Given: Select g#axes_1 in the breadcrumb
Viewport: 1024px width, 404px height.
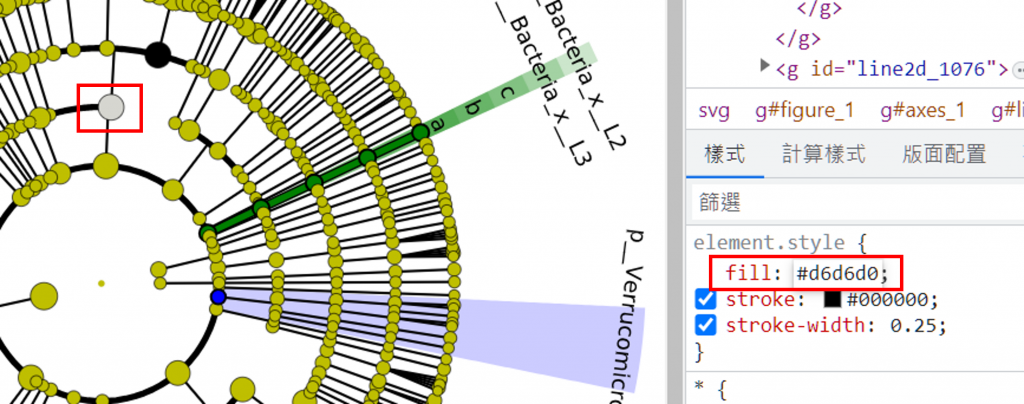Looking at the screenshot, I should tap(923, 111).
